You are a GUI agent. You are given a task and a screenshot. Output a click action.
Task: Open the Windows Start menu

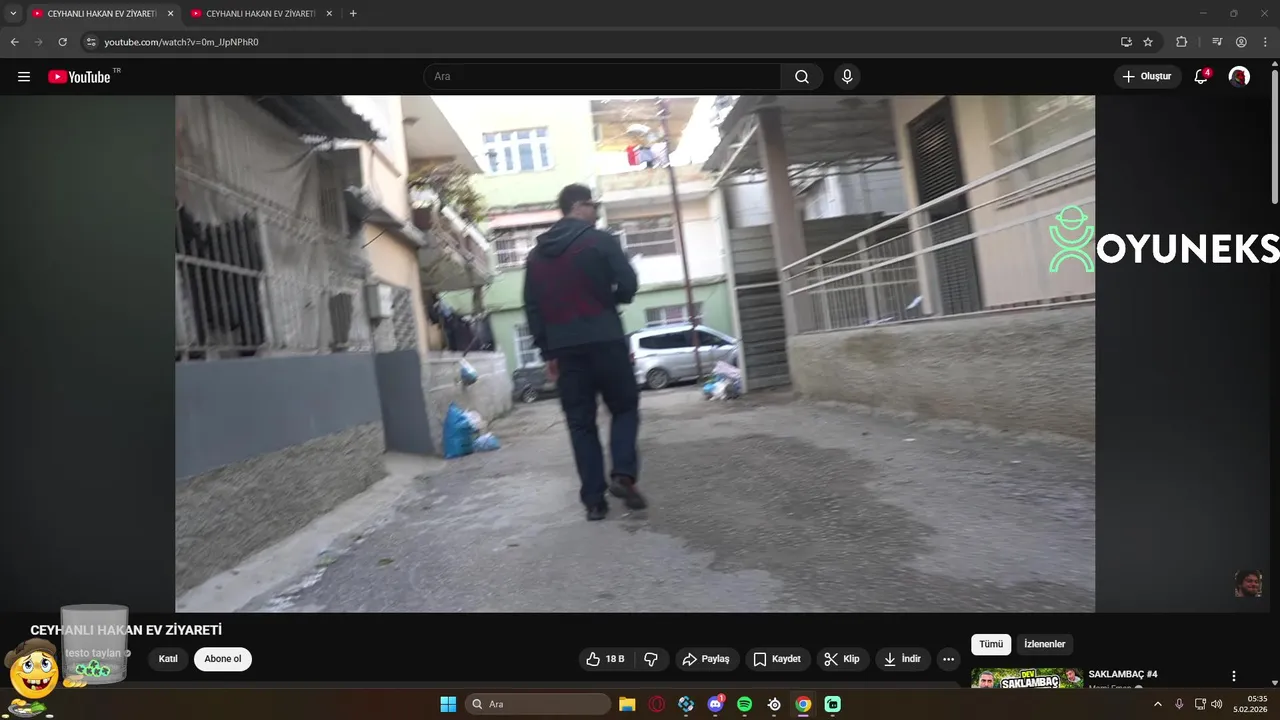pos(448,704)
